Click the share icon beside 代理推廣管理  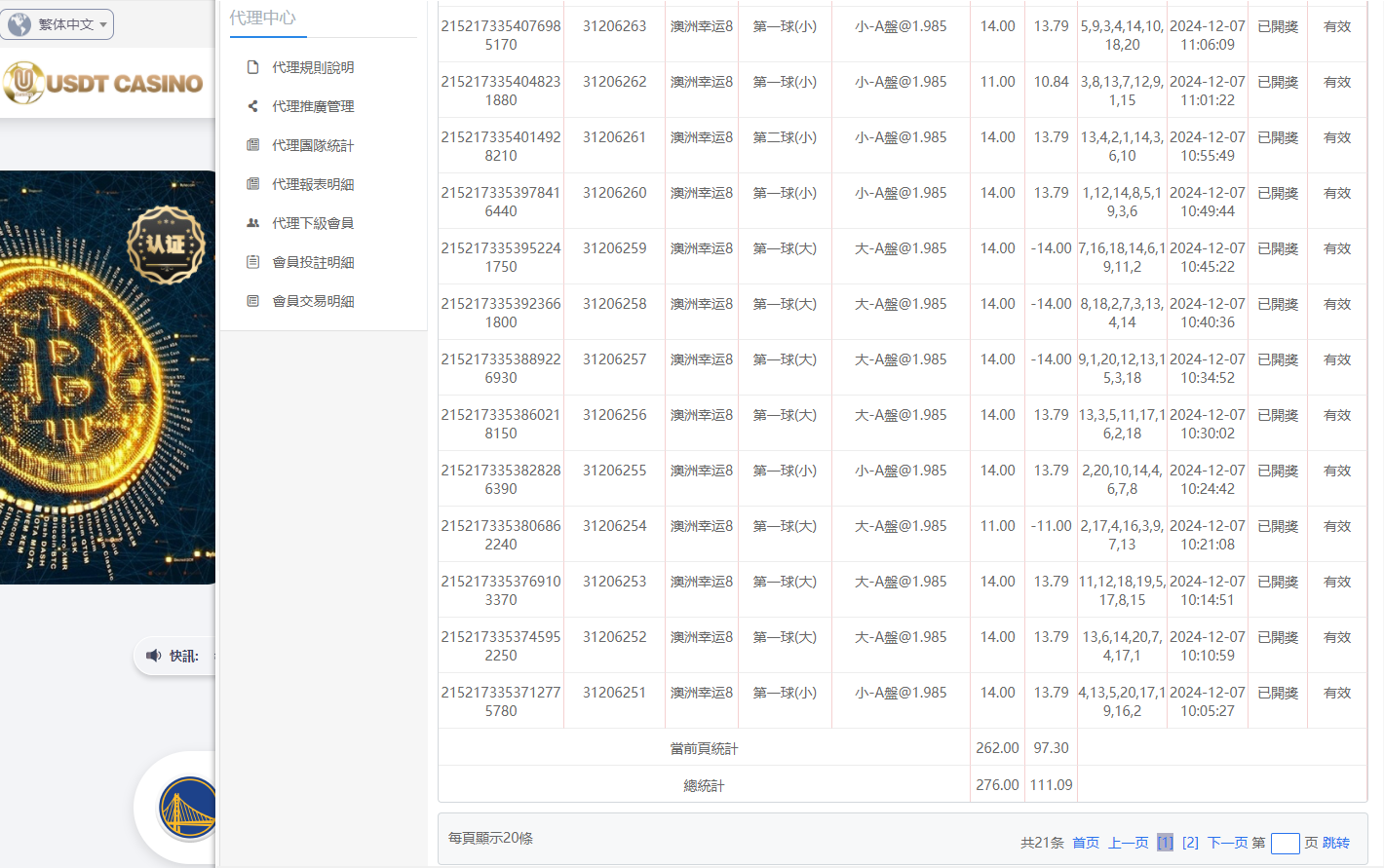[x=253, y=106]
